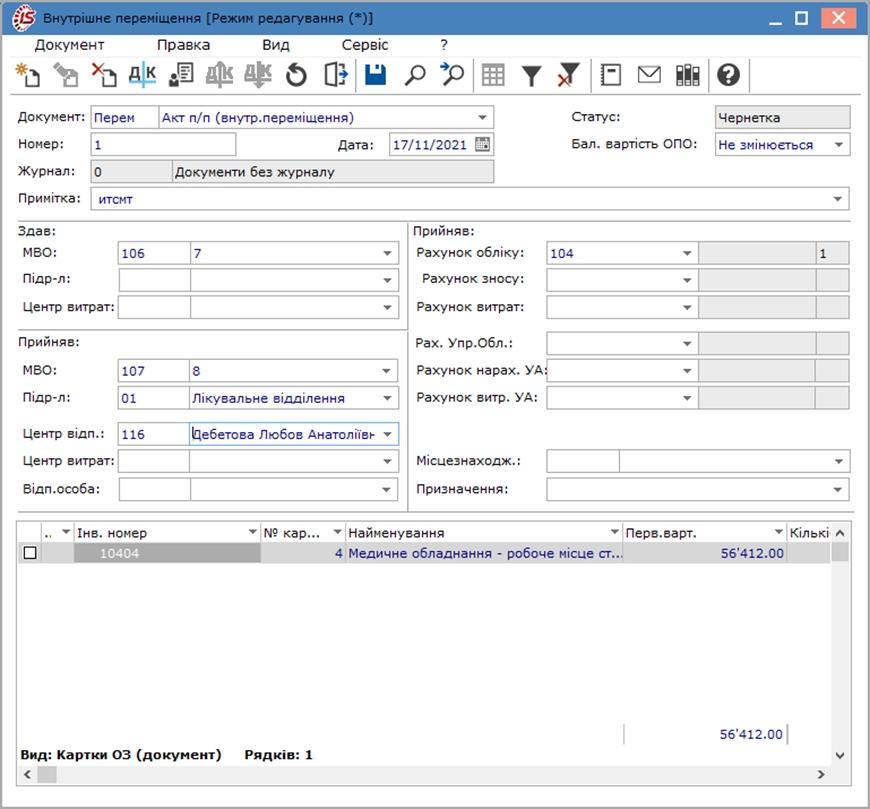The image size is (870, 809).
Task: Create a new record with the toolbar icon
Action: coord(28,75)
